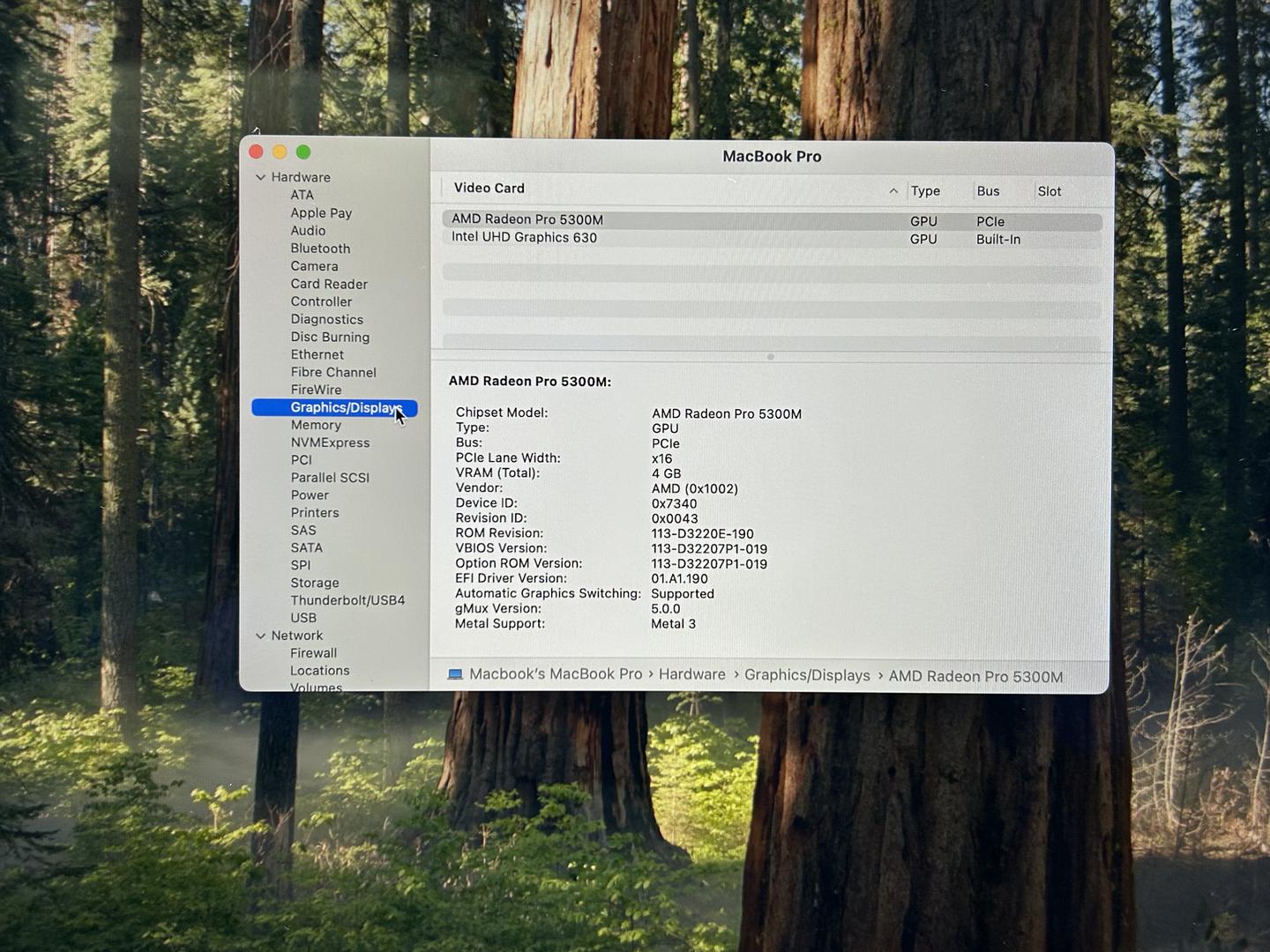Select Card Reader in the sidebar
The width and height of the screenshot is (1270, 952).
click(329, 284)
